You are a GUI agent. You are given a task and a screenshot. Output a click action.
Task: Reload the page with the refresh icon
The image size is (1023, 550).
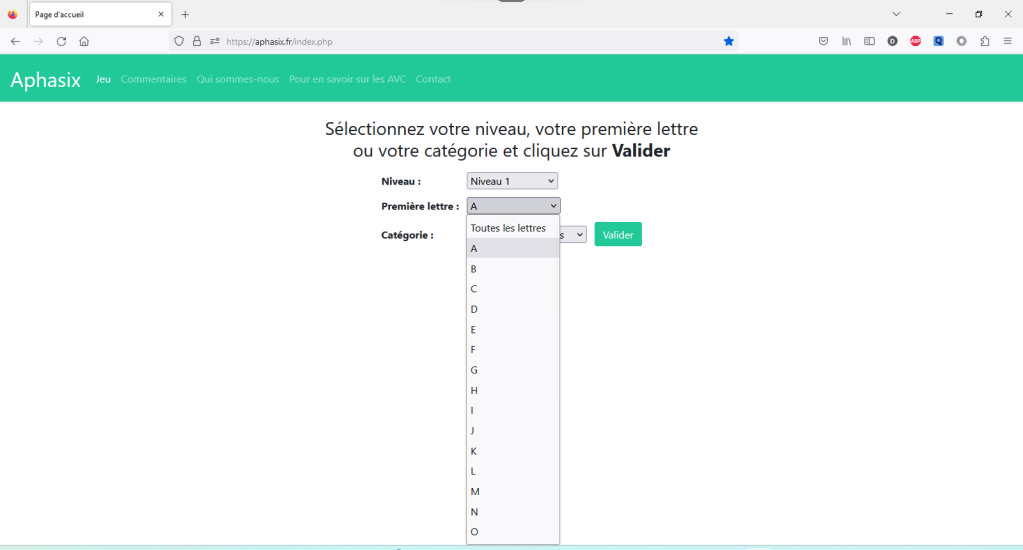[61, 41]
